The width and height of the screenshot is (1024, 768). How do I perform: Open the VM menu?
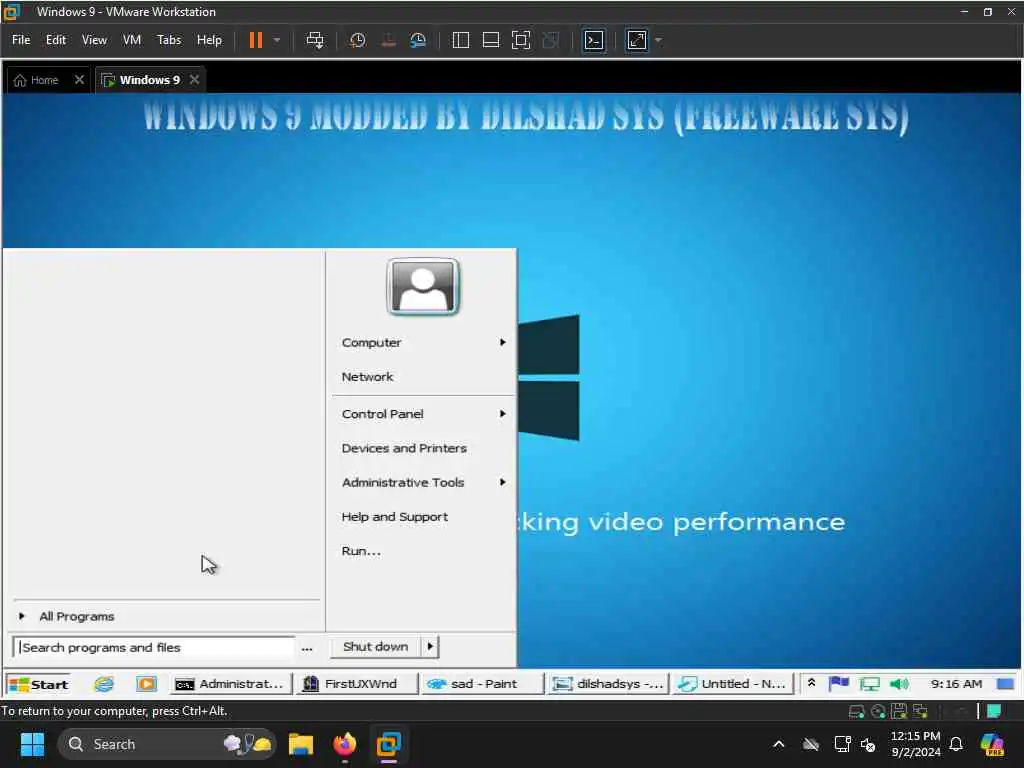pyautogui.click(x=132, y=40)
